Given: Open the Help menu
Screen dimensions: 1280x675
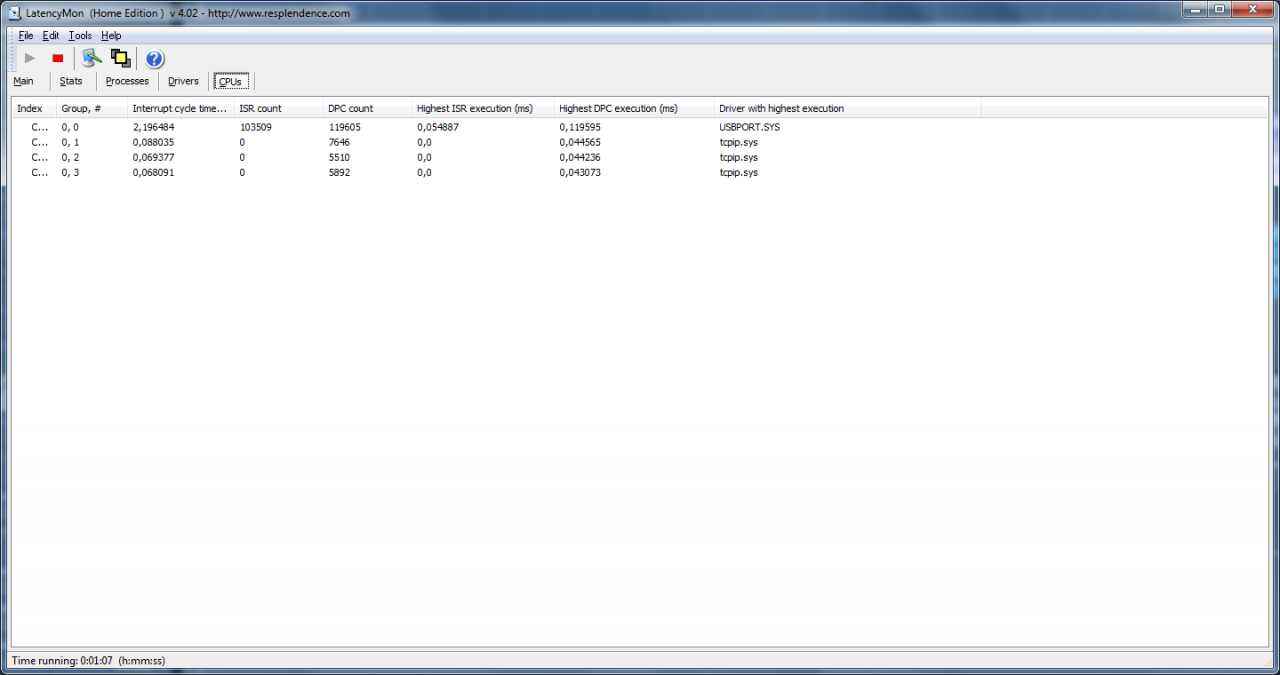Looking at the screenshot, I should (111, 36).
